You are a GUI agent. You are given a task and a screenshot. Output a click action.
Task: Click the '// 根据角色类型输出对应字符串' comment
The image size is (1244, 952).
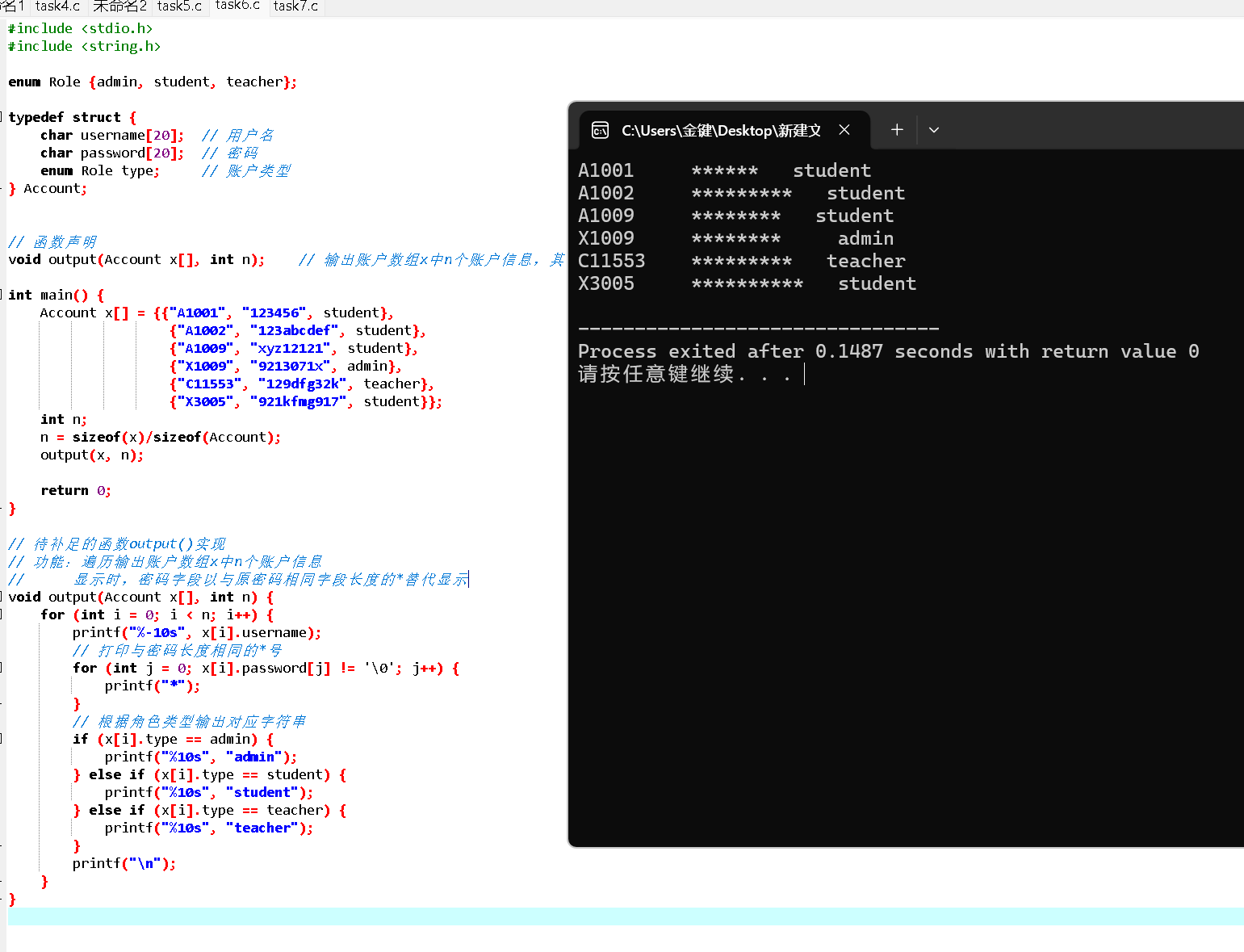190,721
